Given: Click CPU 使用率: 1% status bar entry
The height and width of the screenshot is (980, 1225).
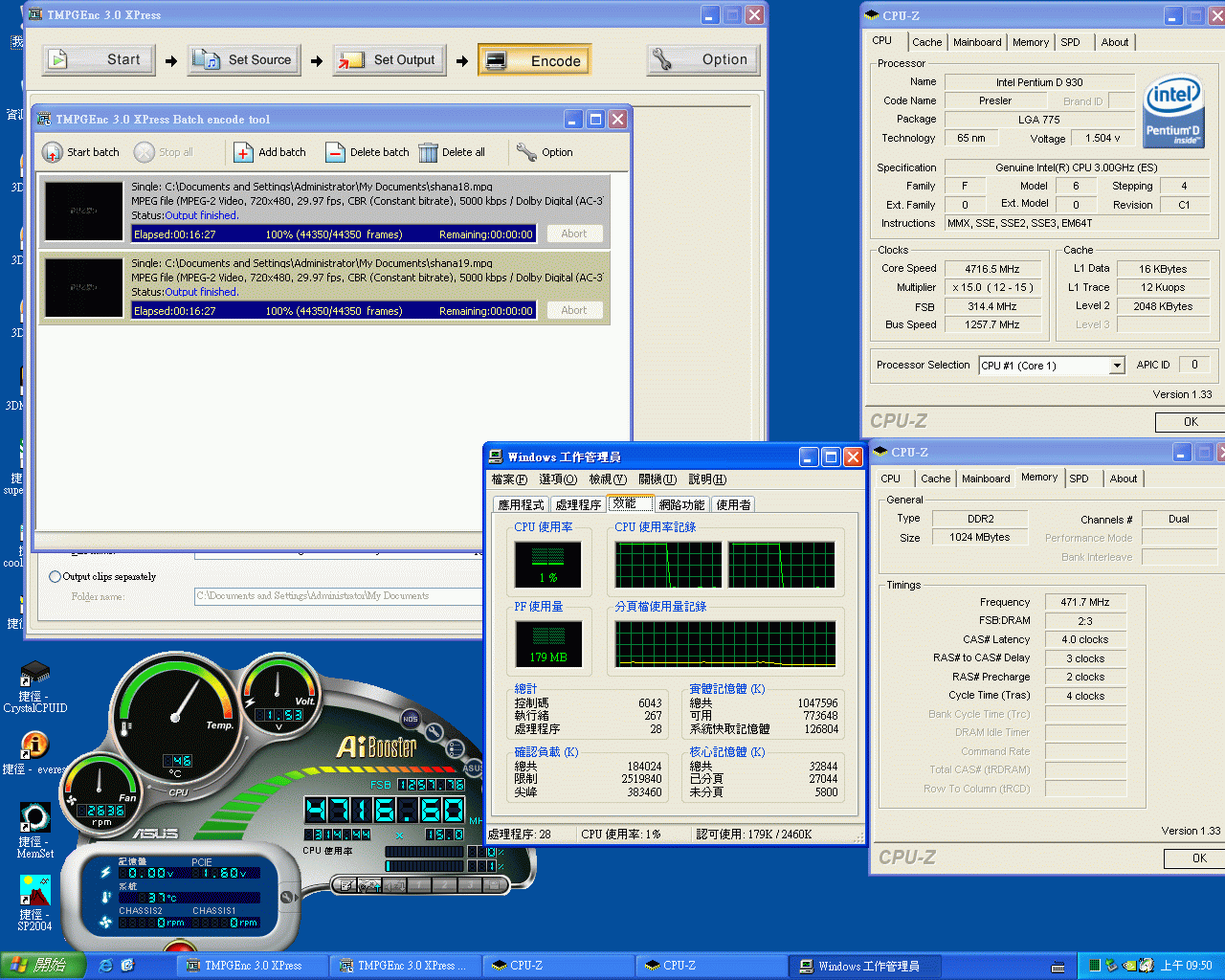Looking at the screenshot, I should (621, 834).
